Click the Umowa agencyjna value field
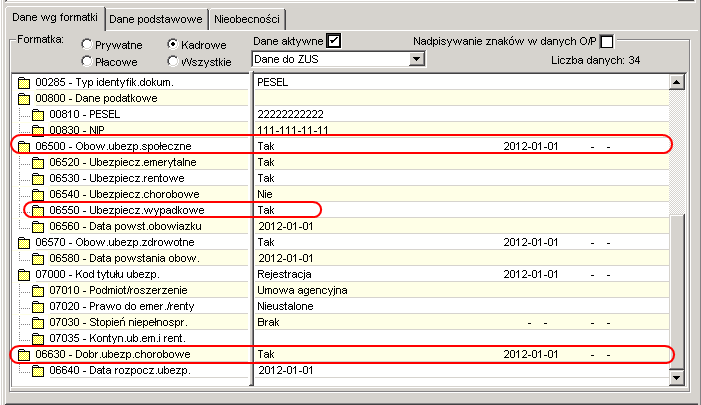Screen dimensions: 701x405 pyautogui.click(x=461, y=291)
